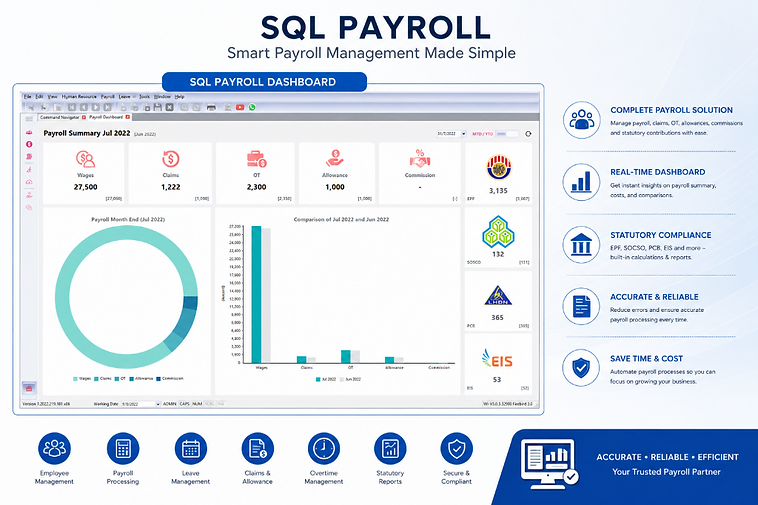Open the Edit menu
The width and height of the screenshot is (758, 505).
click(39, 97)
